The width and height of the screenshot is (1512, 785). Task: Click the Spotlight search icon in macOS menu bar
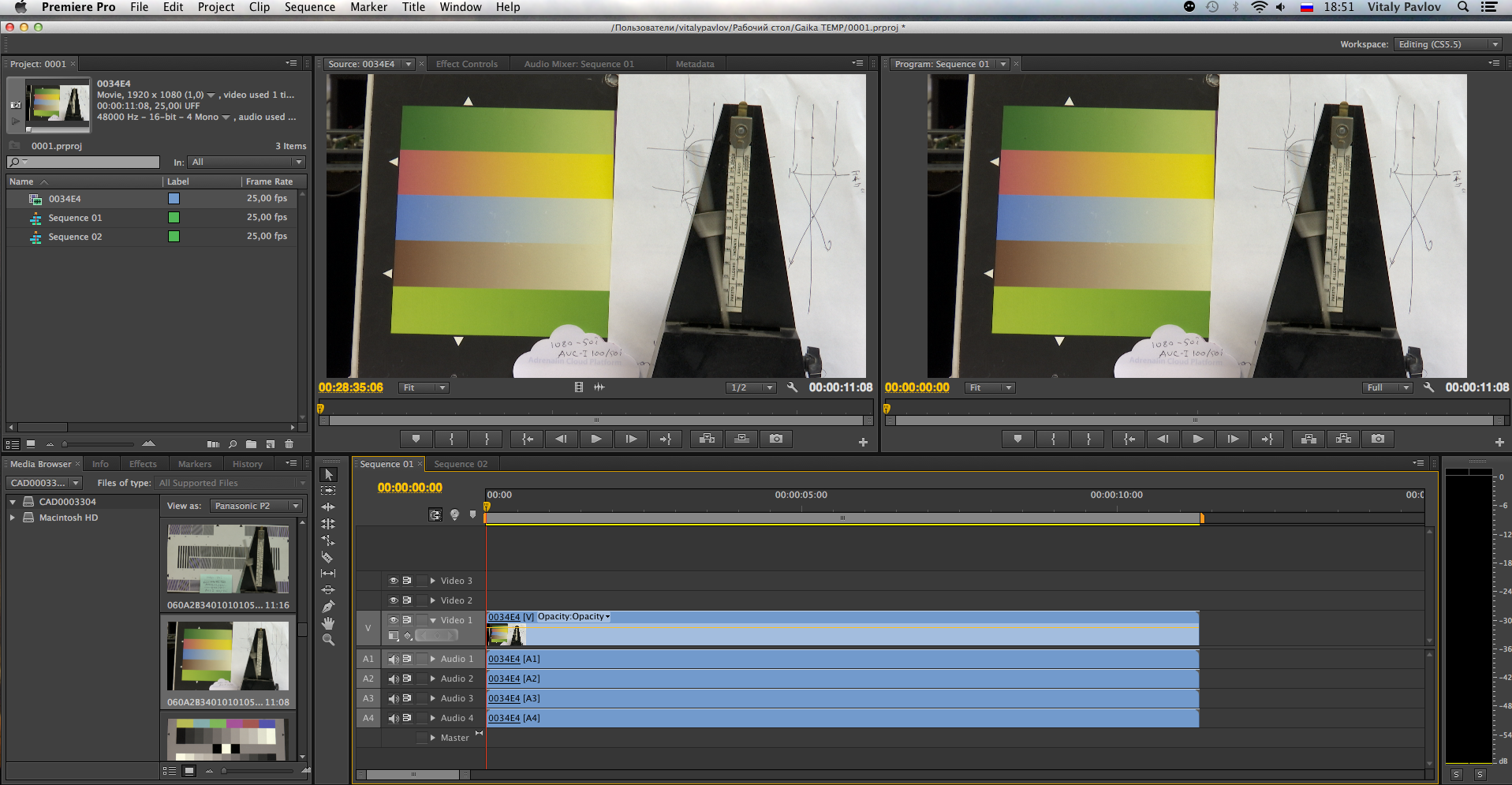click(1463, 7)
